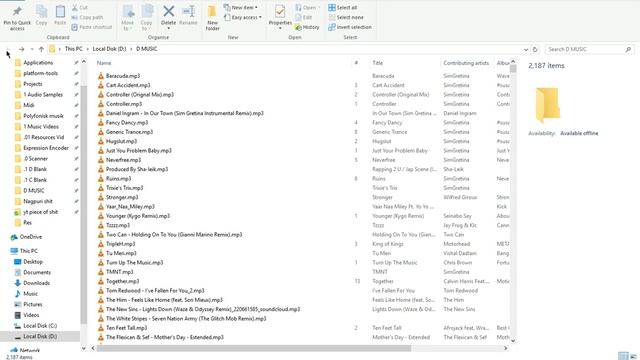Open the Easy access dropdown
The image size is (640, 360).
[243, 18]
